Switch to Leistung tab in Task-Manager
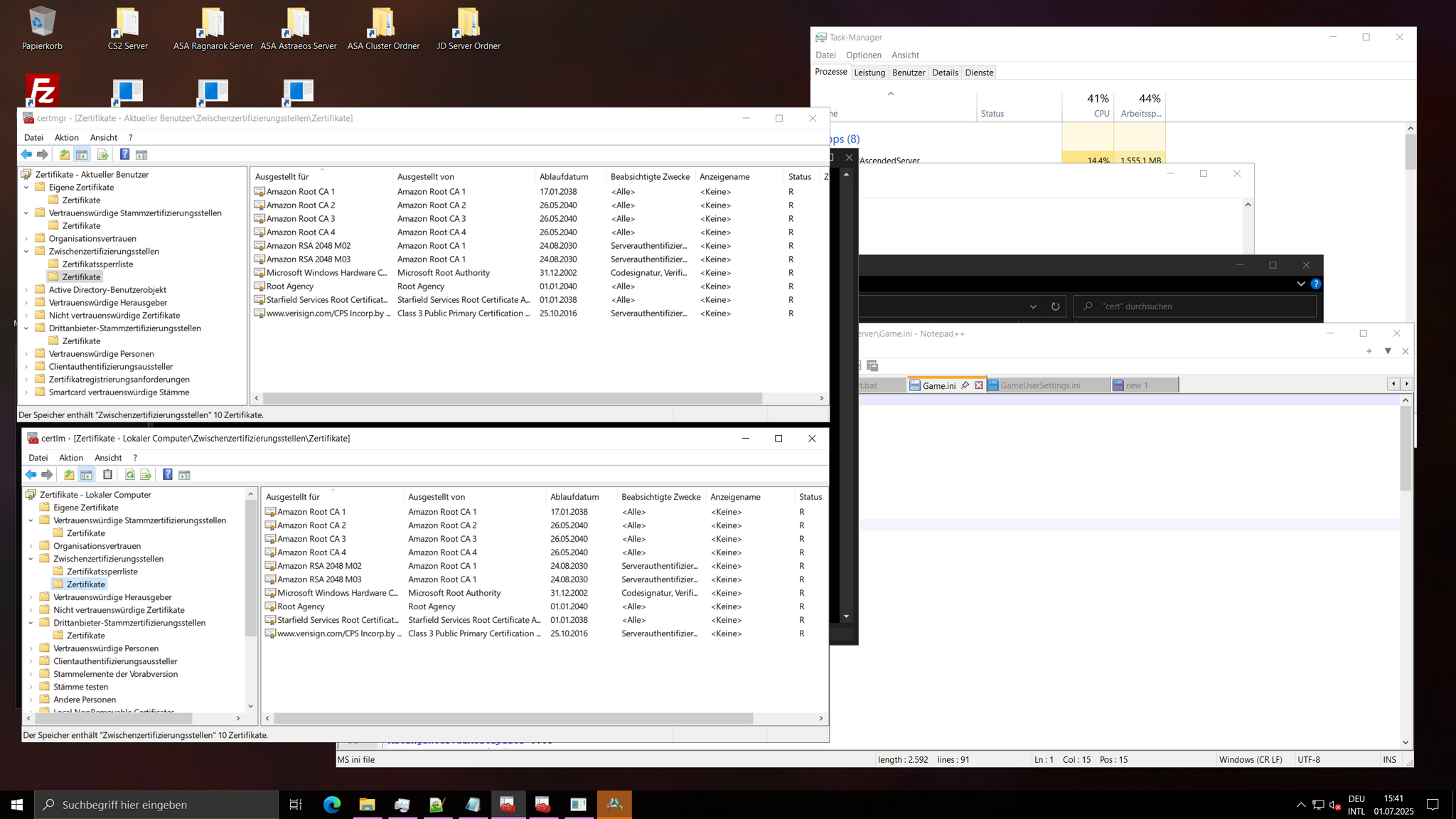This screenshot has width=1456, height=819. click(x=869, y=73)
